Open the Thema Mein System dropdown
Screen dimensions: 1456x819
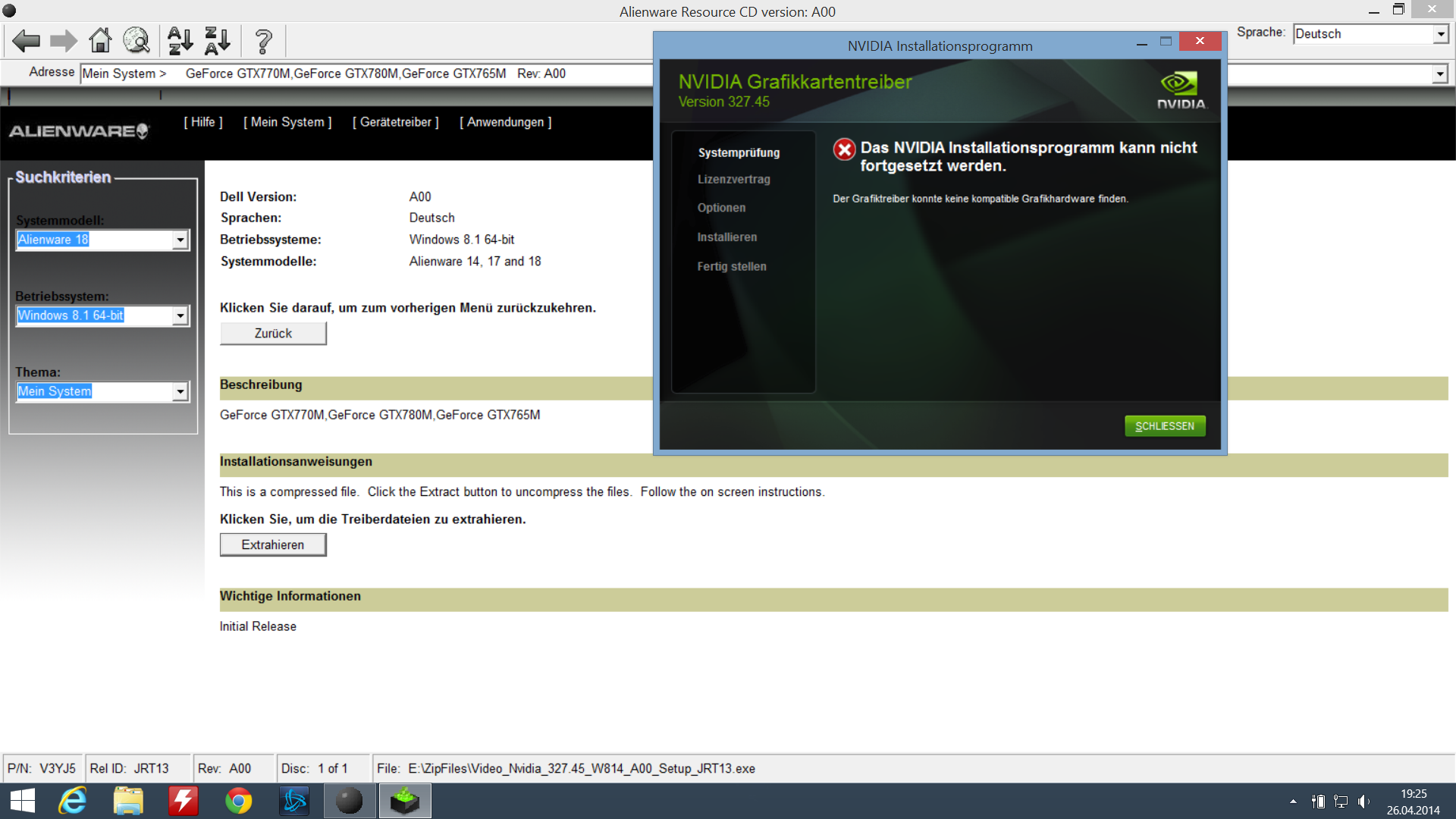click(102, 391)
